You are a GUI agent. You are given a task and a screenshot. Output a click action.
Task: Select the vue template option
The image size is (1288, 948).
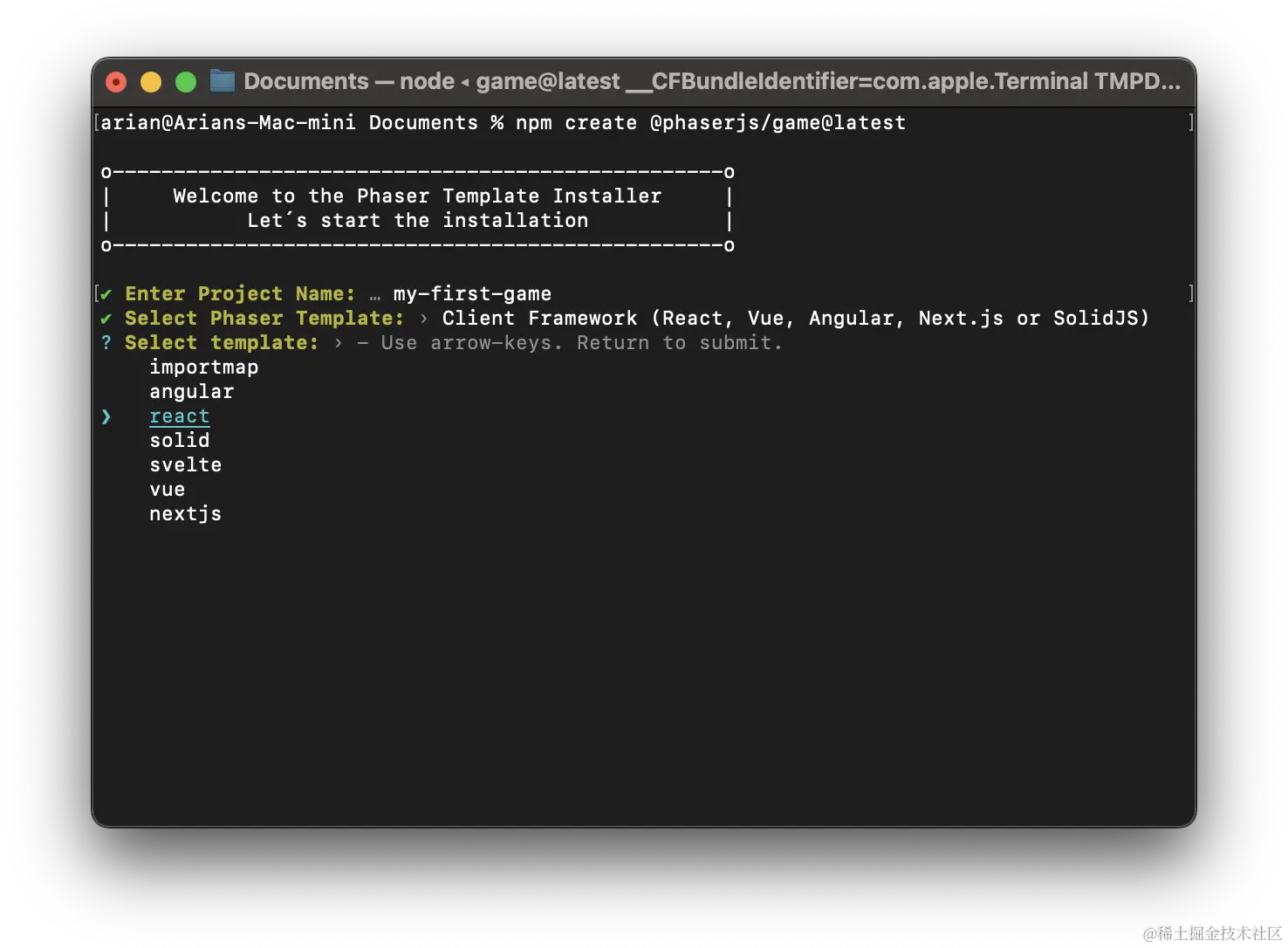(167, 490)
